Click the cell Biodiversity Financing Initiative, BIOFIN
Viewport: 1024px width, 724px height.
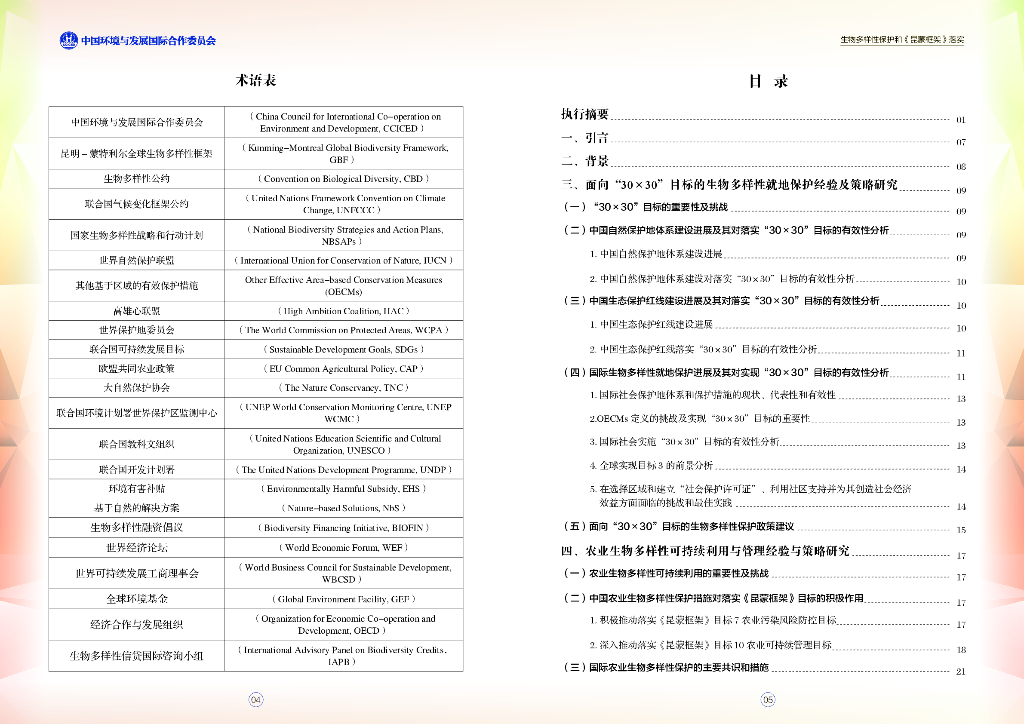344,527
